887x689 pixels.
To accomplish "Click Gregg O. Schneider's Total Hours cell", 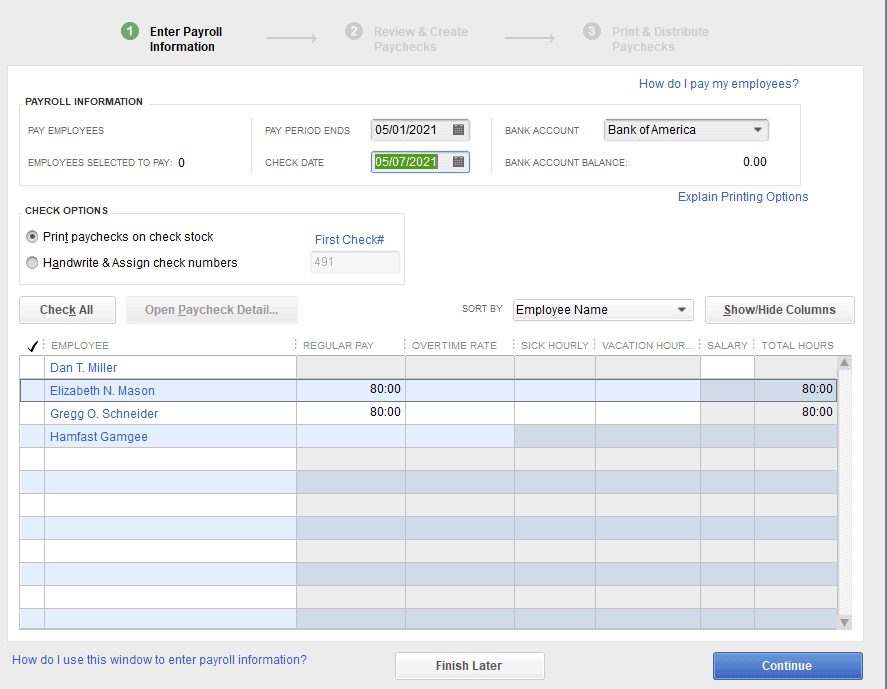I will (795, 414).
